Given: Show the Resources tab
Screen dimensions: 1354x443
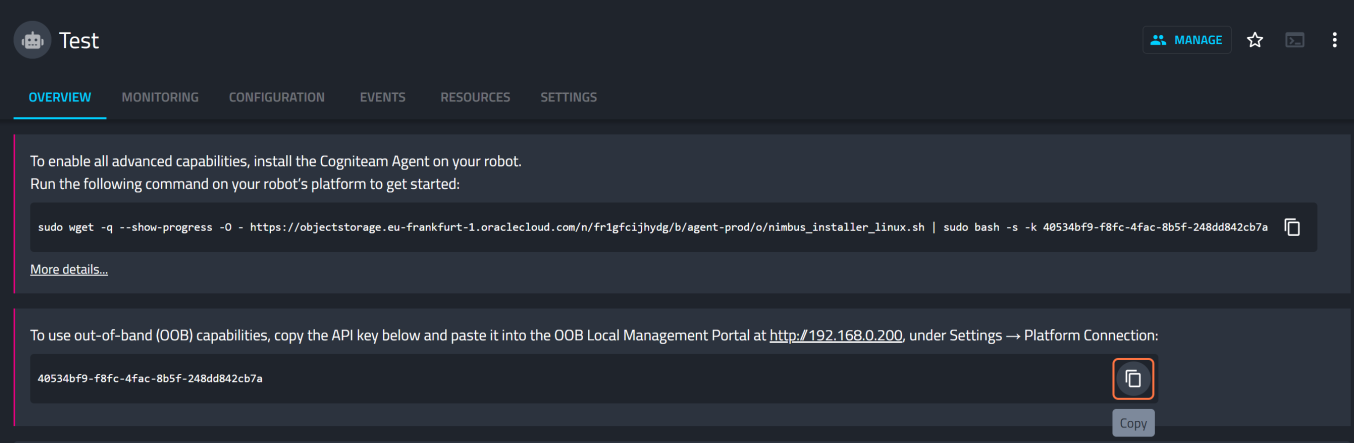Looking at the screenshot, I should (475, 97).
